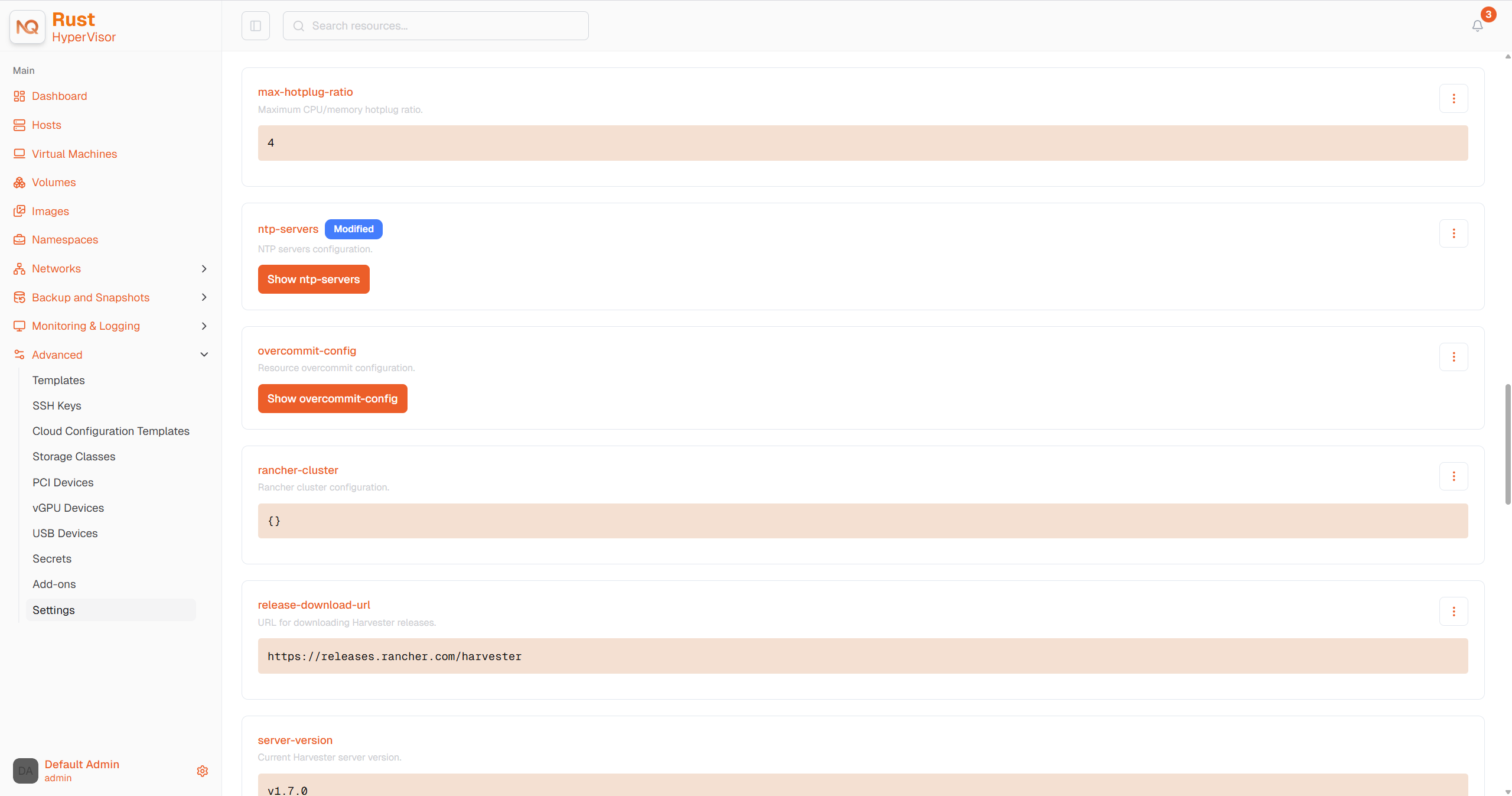Click the Advanced sliders icon

point(19,355)
